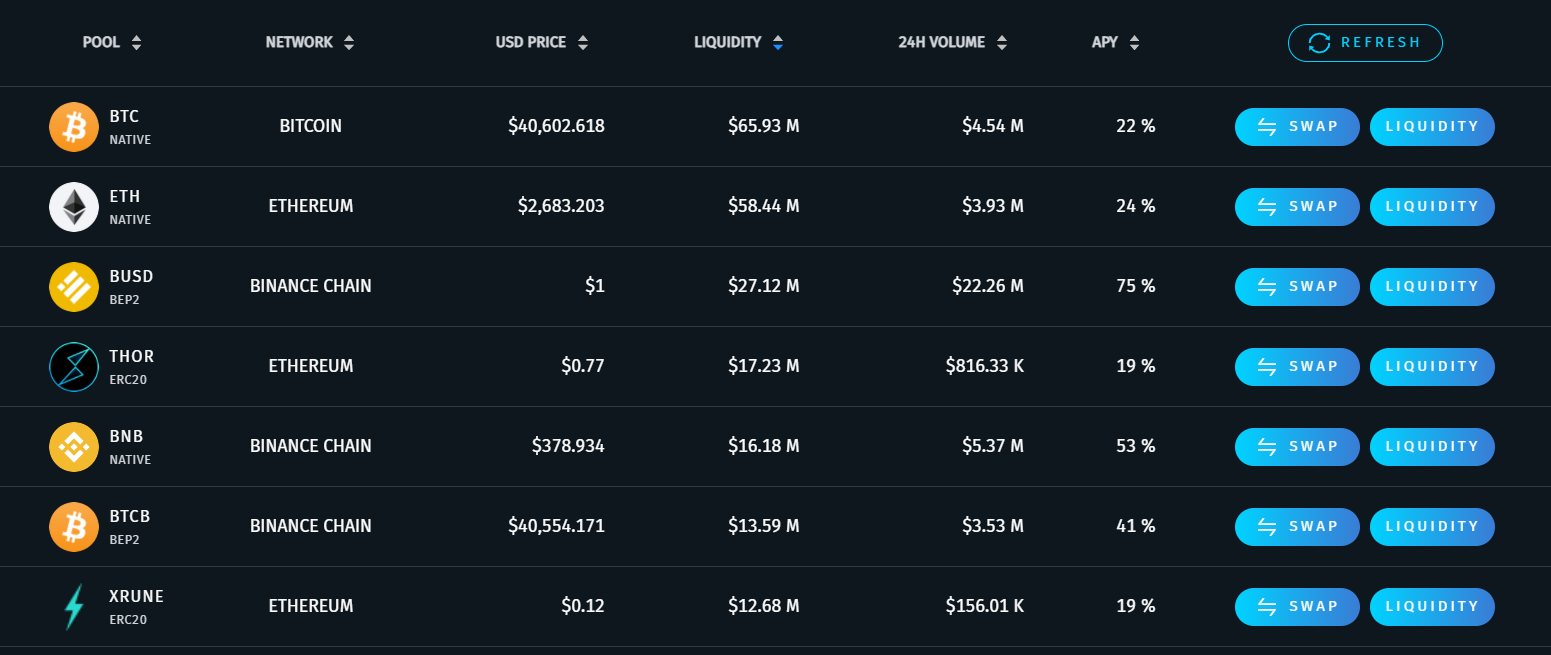Swap BNB using its Swap button

[1297, 447]
